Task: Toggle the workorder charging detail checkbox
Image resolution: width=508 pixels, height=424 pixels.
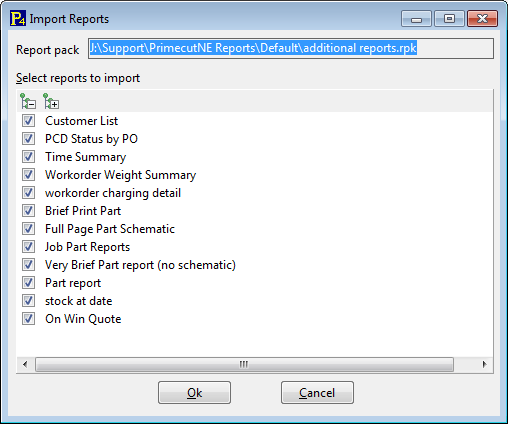Action: tap(28, 193)
